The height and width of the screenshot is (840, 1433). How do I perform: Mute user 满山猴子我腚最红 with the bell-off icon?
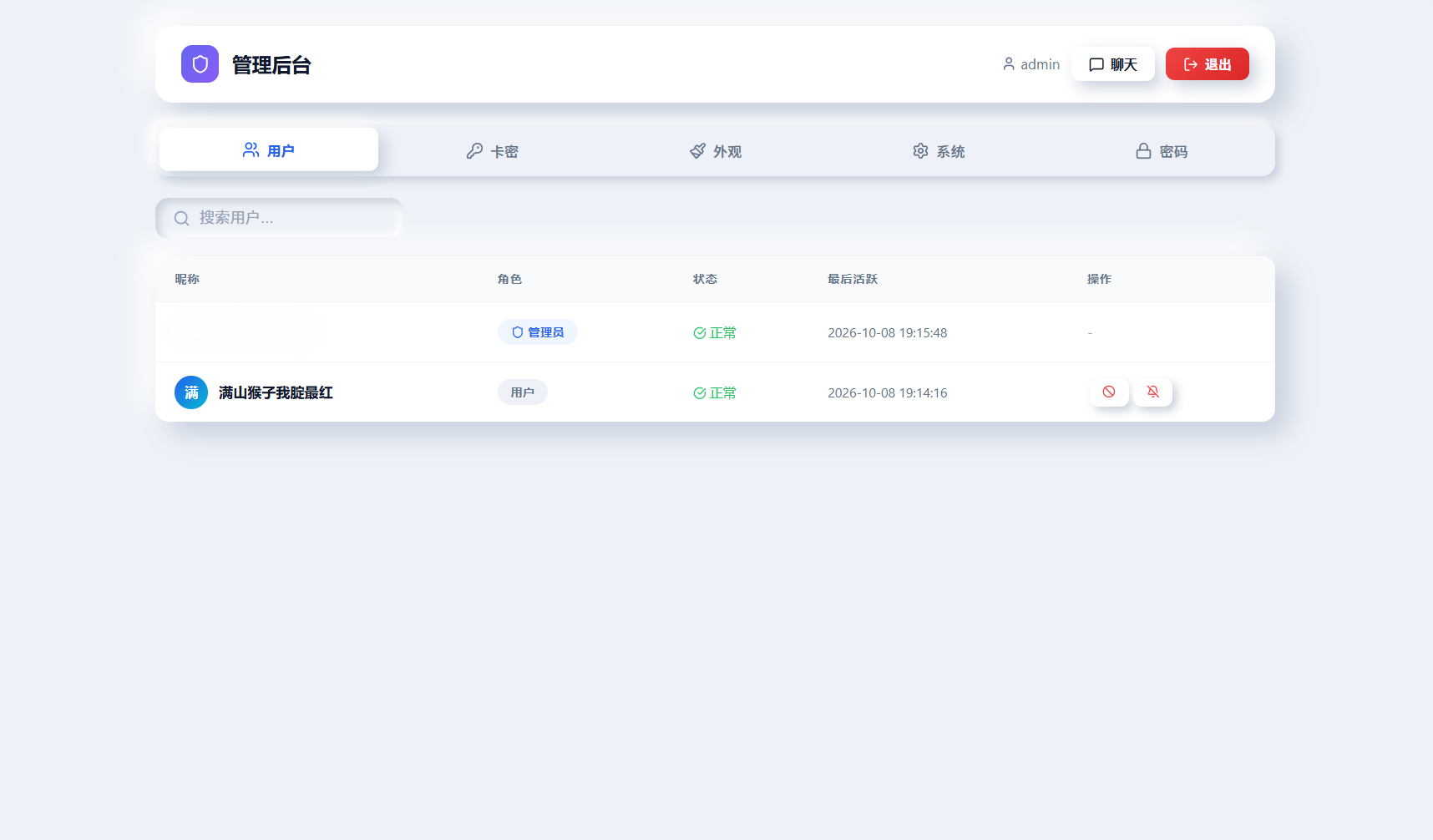coord(1153,392)
